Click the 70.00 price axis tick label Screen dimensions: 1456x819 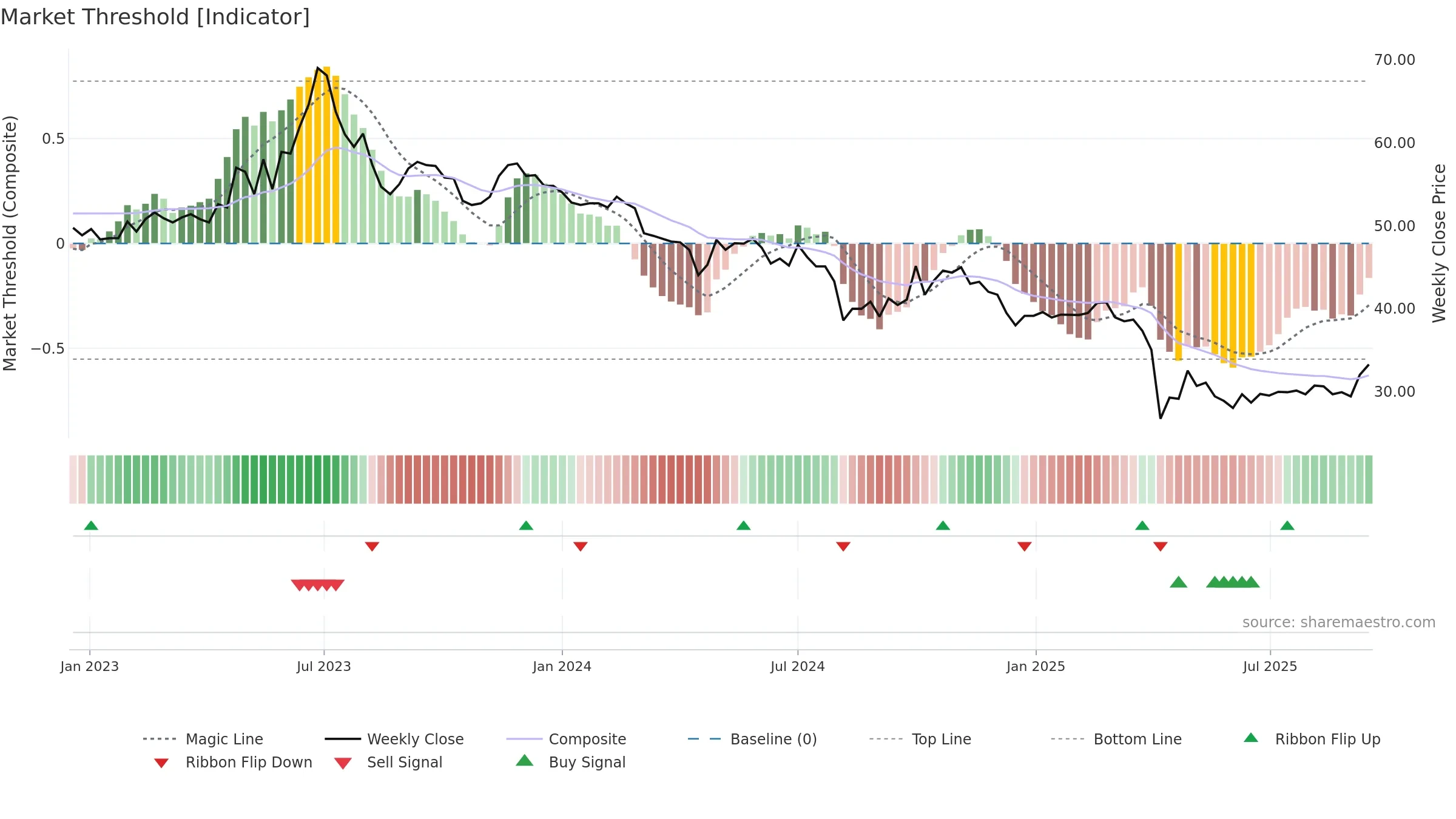click(1395, 59)
